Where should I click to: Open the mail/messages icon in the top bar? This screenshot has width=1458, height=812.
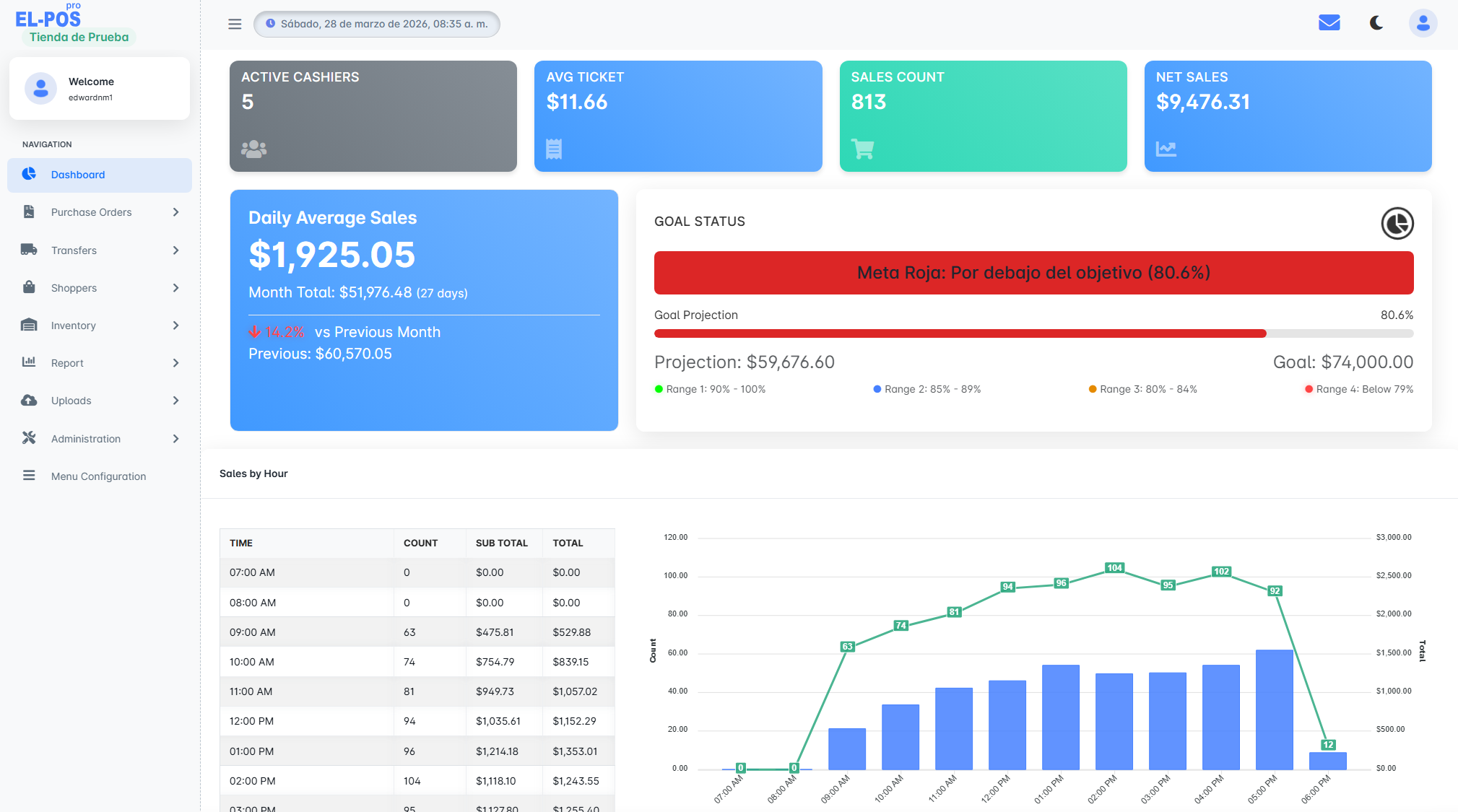(1329, 22)
